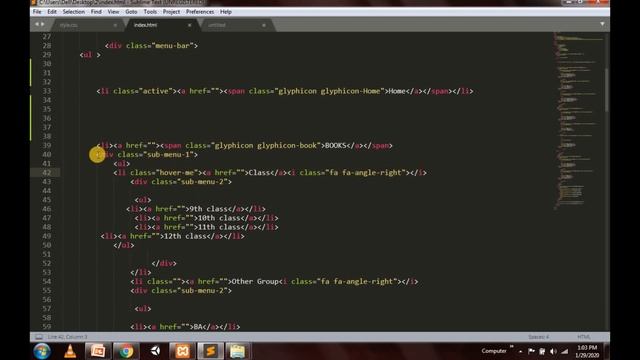Switch to the index.html tab
The width and height of the screenshot is (640, 360).
[161, 25]
